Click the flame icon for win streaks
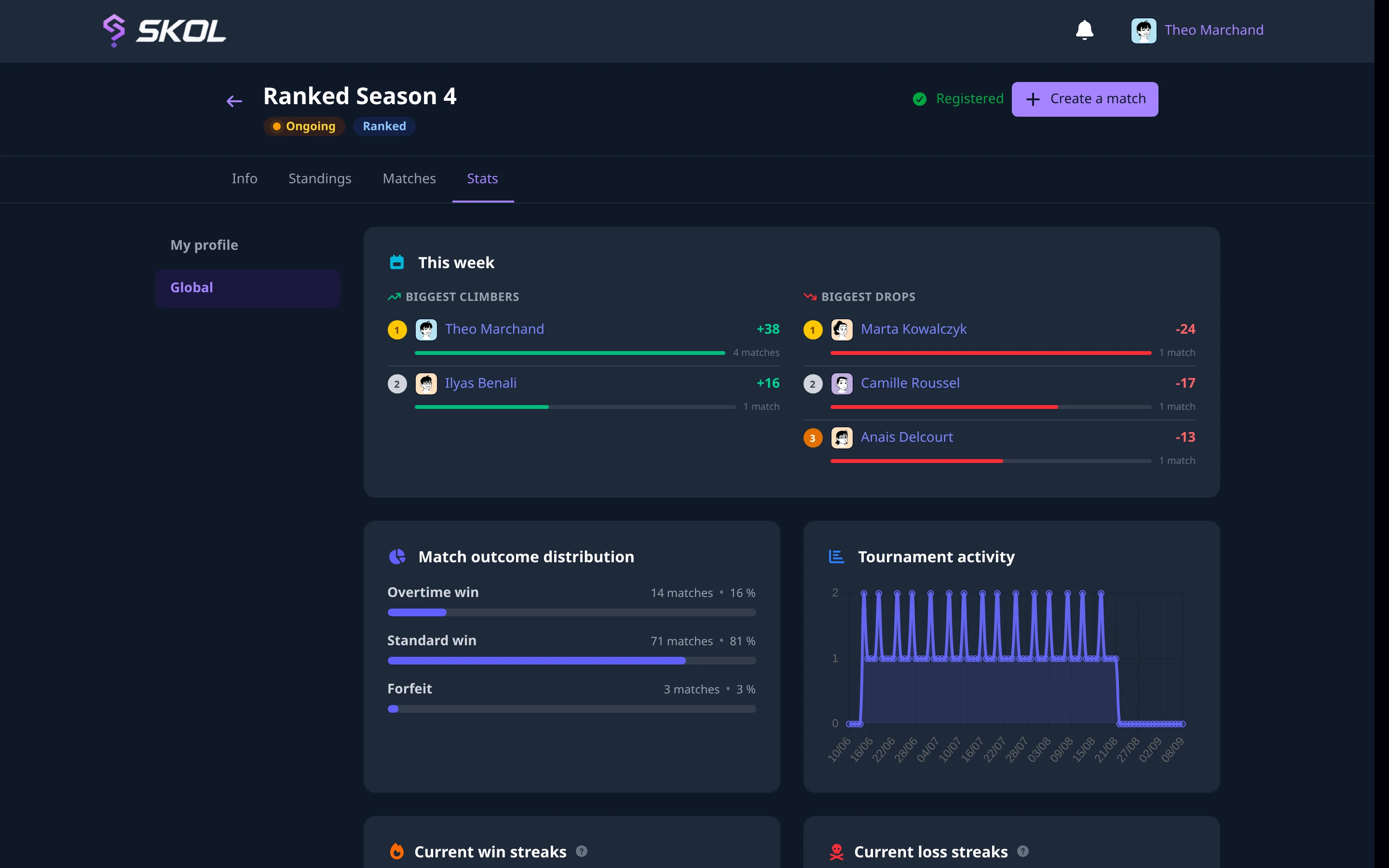Screen dimensions: 1389x868 (x=396, y=851)
